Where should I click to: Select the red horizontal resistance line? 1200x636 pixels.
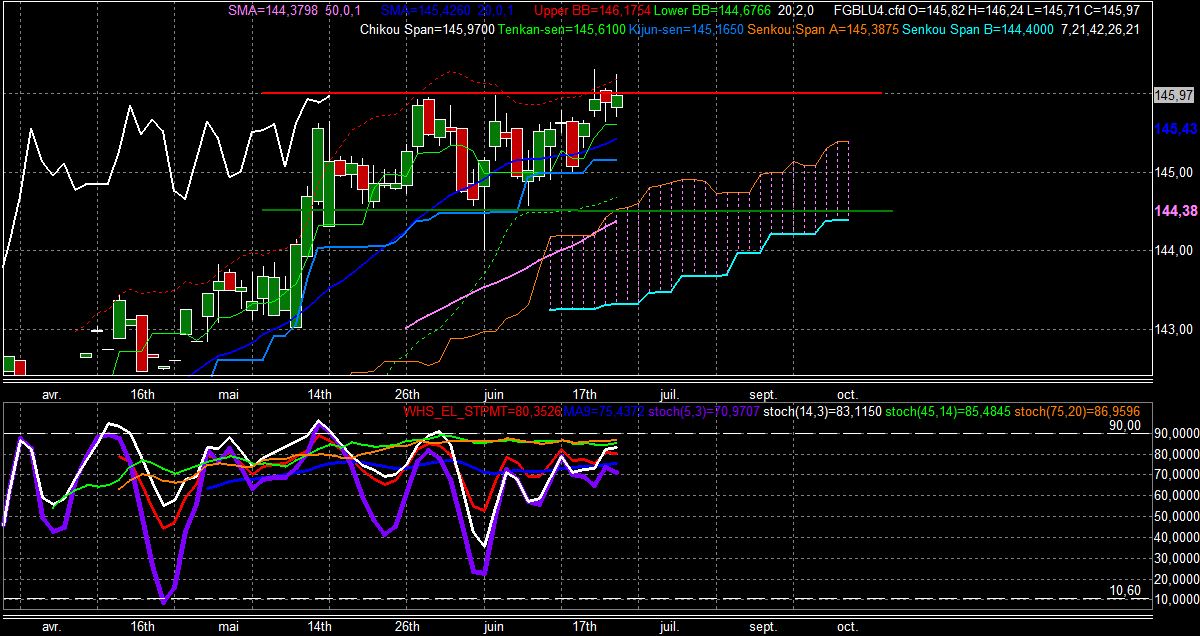[571, 93]
